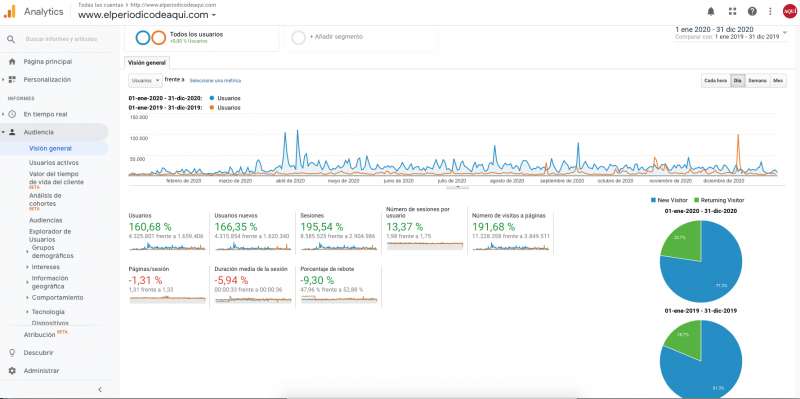Viewport: 800px width, 399px height.
Task: Click the person icon beside Audiencia
Action: [12, 132]
